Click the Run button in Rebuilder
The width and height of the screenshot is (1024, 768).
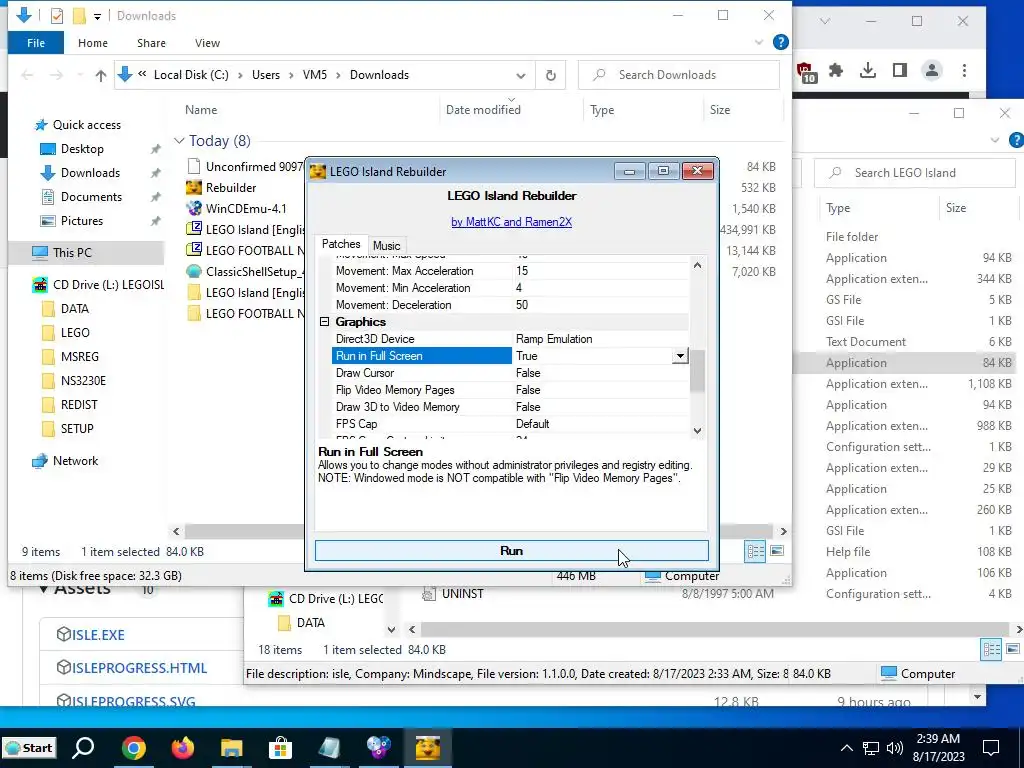511,551
